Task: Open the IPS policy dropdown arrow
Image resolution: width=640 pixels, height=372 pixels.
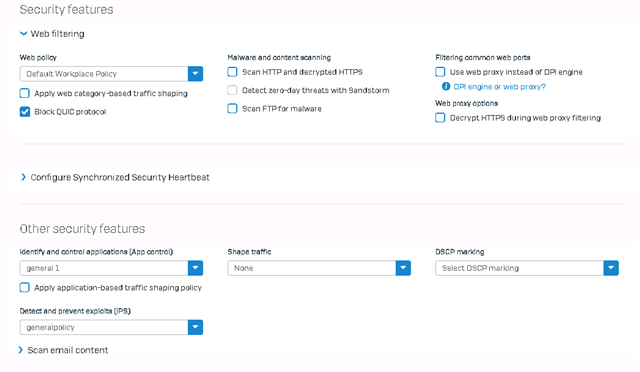Action: [196, 327]
